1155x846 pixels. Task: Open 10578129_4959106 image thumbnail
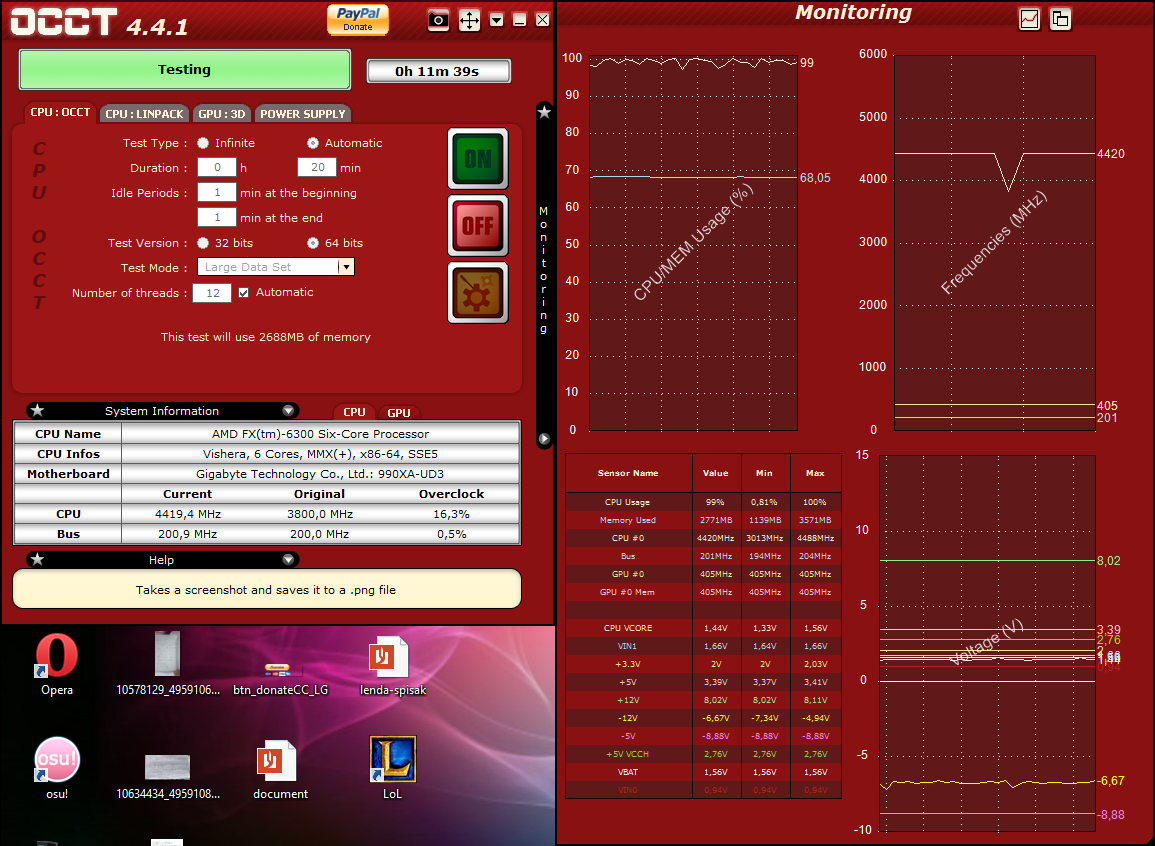[168, 664]
